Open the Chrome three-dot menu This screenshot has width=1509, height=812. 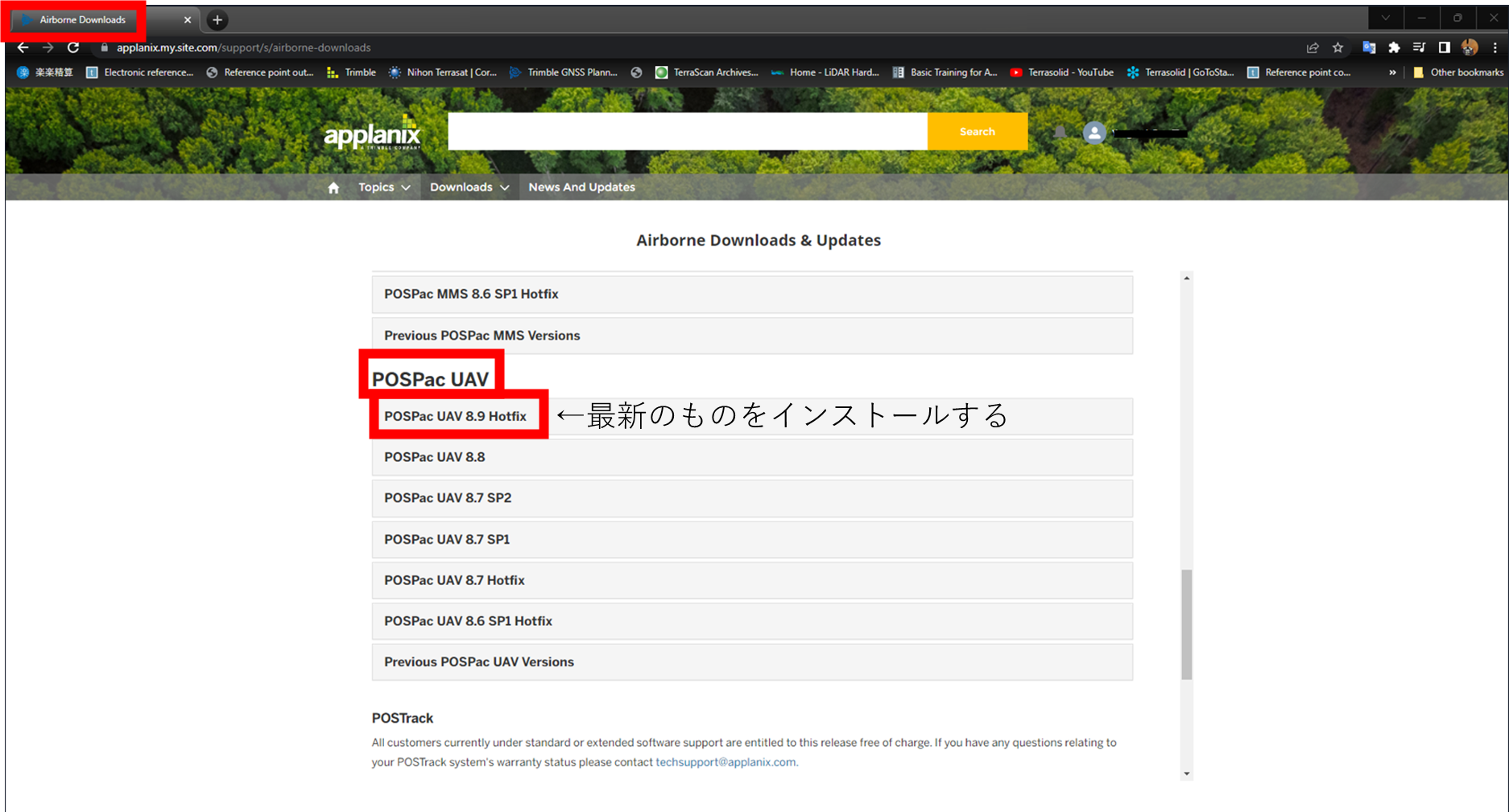pyautogui.click(x=1495, y=47)
